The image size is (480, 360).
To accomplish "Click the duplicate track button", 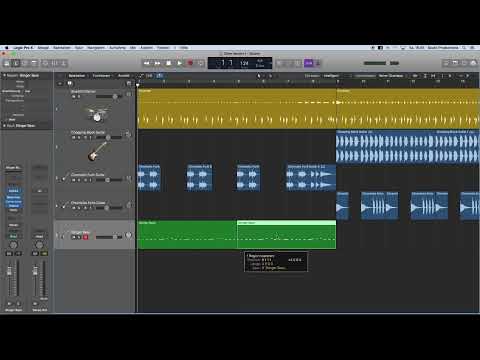I will click(x=70, y=83).
